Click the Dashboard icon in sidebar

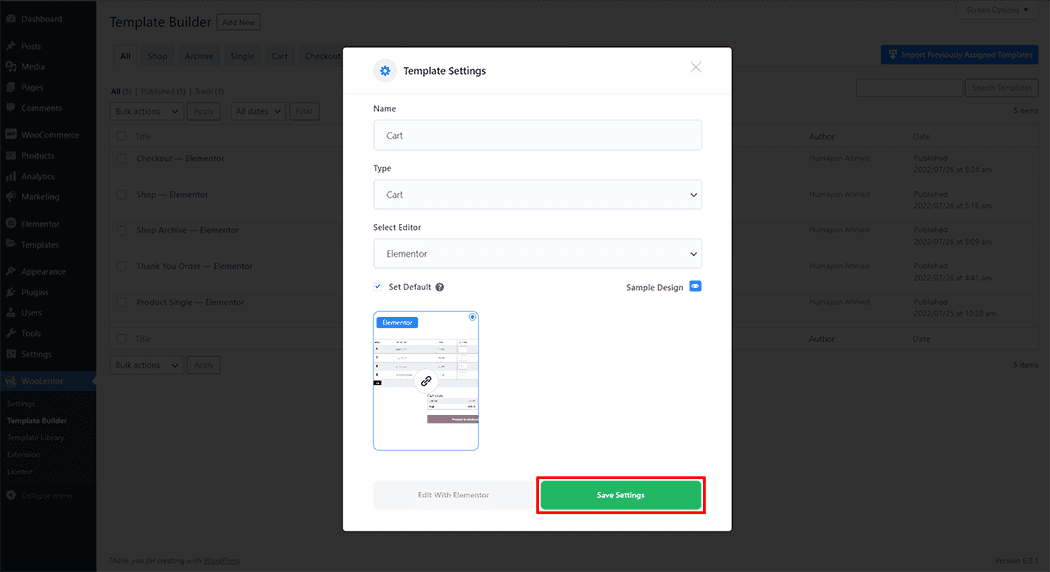click(x=10, y=19)
